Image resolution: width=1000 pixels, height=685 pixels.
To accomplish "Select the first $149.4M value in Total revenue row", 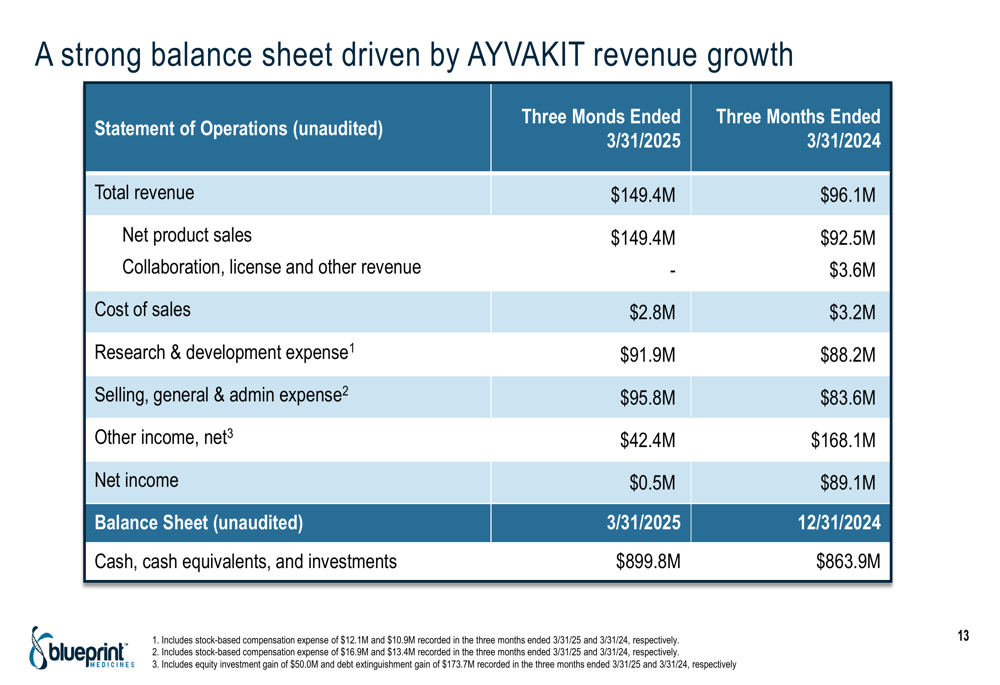I will pyautogui.click(x=642, y=195).
